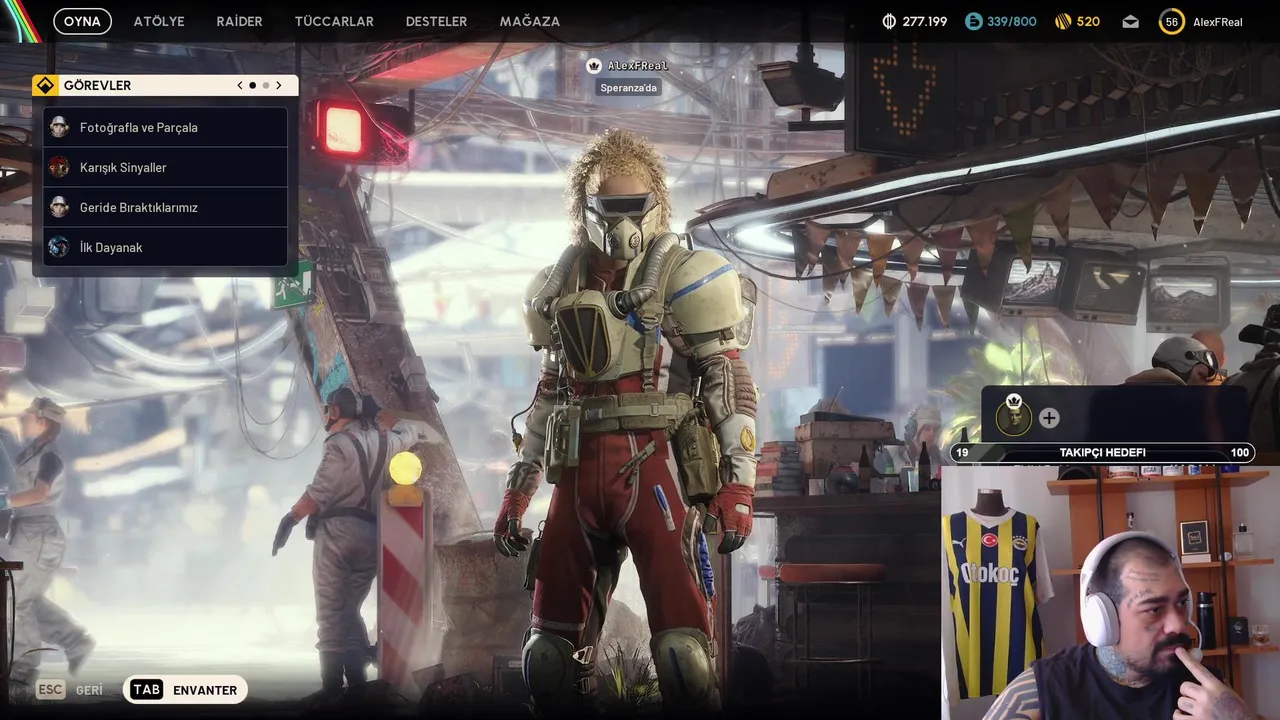Screen dimensions: 1280x720
Task: Click the coin currency icon next to 277.199
Action: tap(889, 21)
